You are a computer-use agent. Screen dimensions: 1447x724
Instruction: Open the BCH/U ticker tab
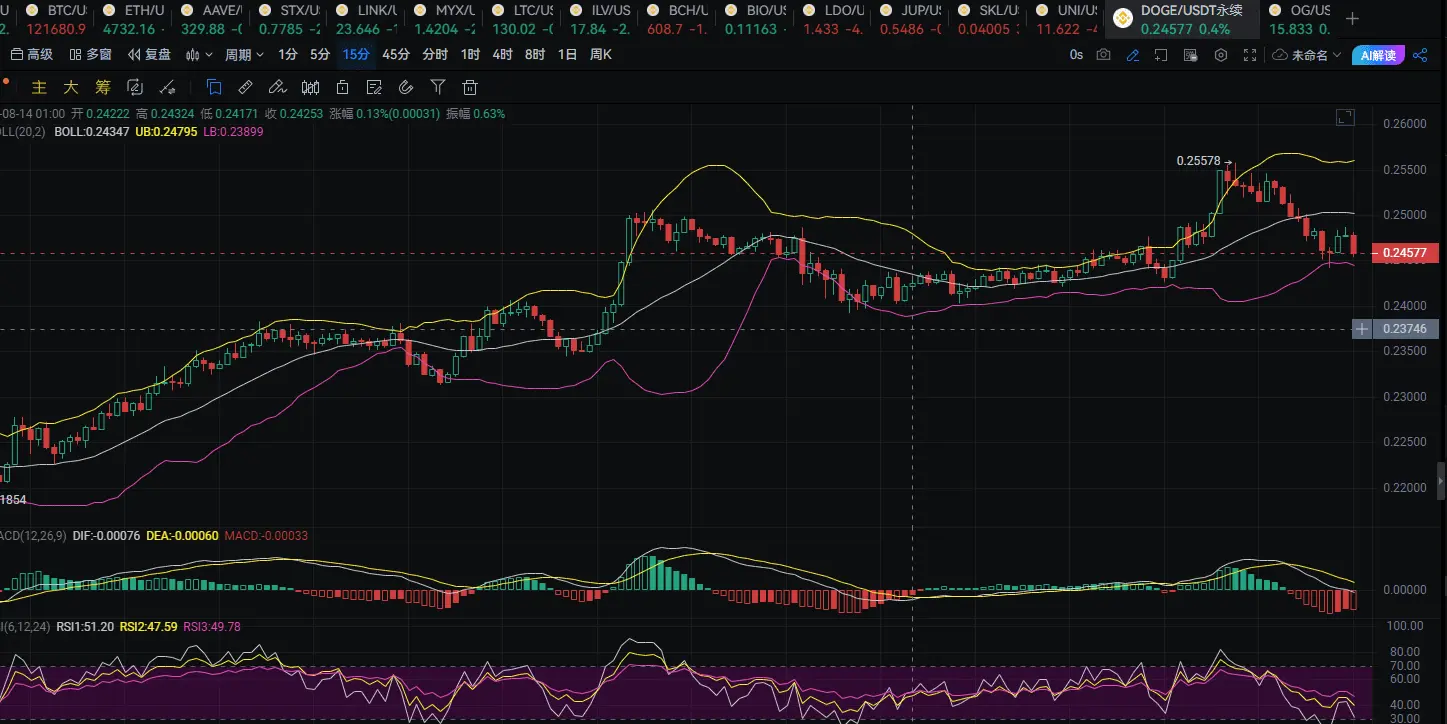click(x=678, y=19)
